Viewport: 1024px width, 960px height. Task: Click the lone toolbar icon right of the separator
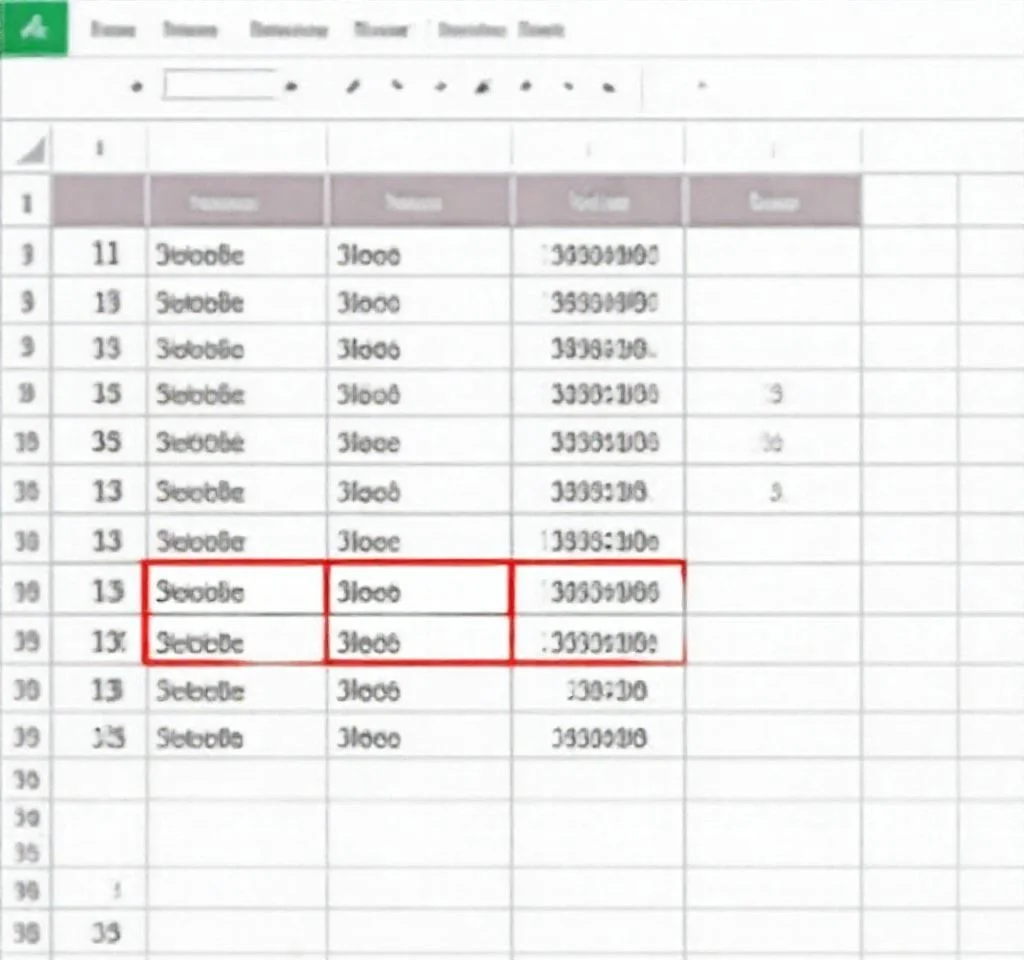[x=702, y=87]
